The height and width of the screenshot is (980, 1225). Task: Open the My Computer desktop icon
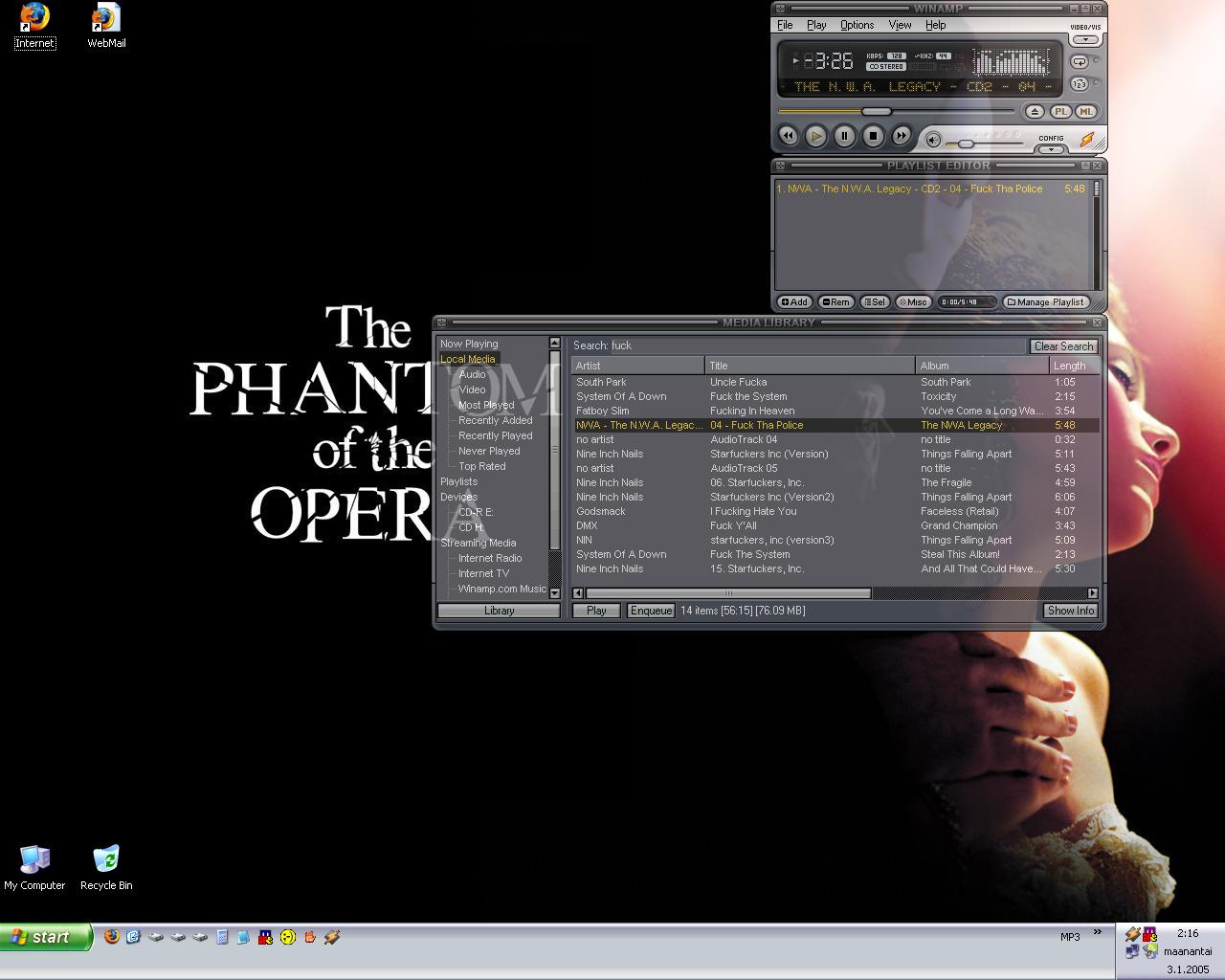(x=34, y=867)
